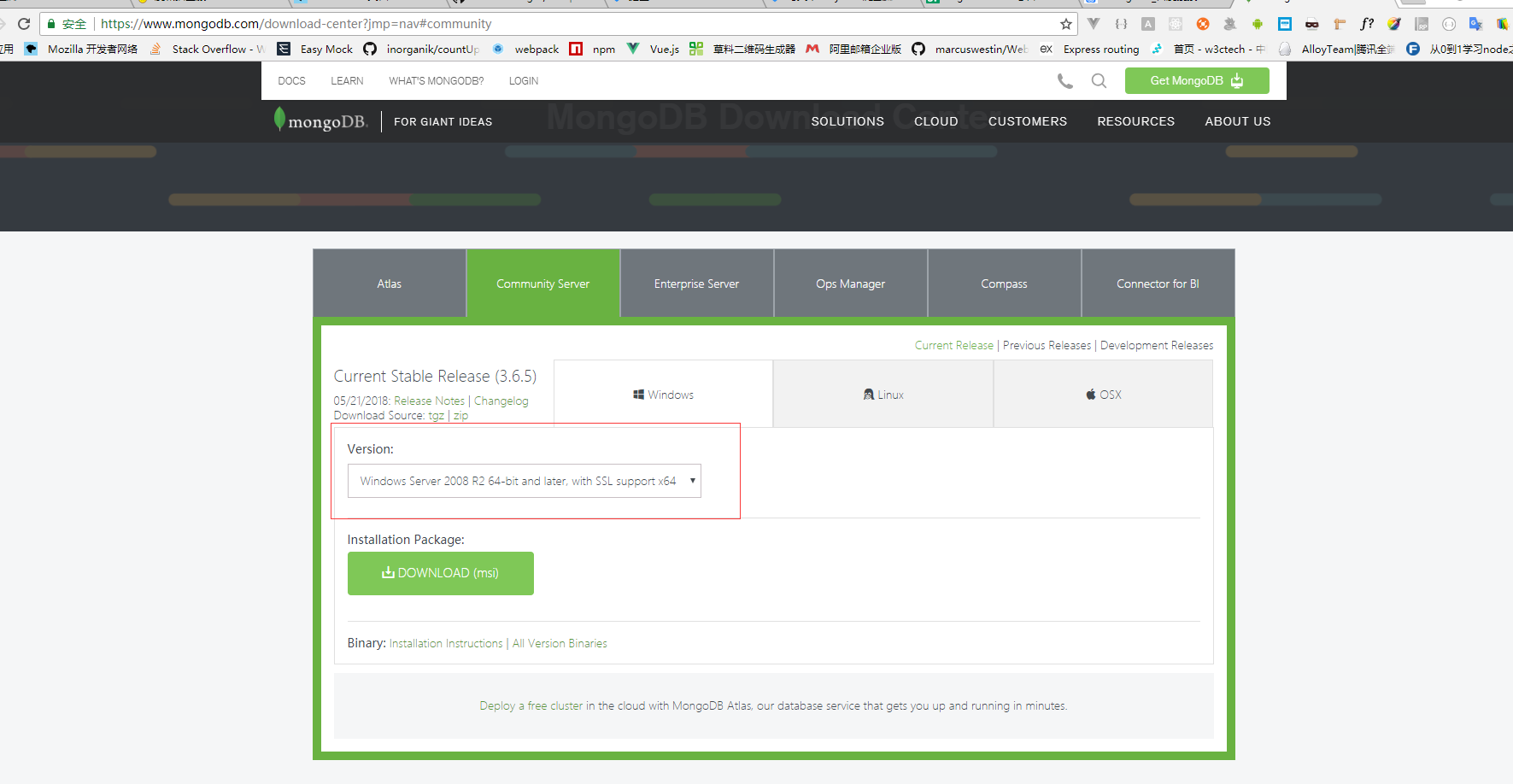The height and width of the screenshot is (784, 1513).
Task: Open the colorful color-picker extension icon
Action: coord(1394,24)
